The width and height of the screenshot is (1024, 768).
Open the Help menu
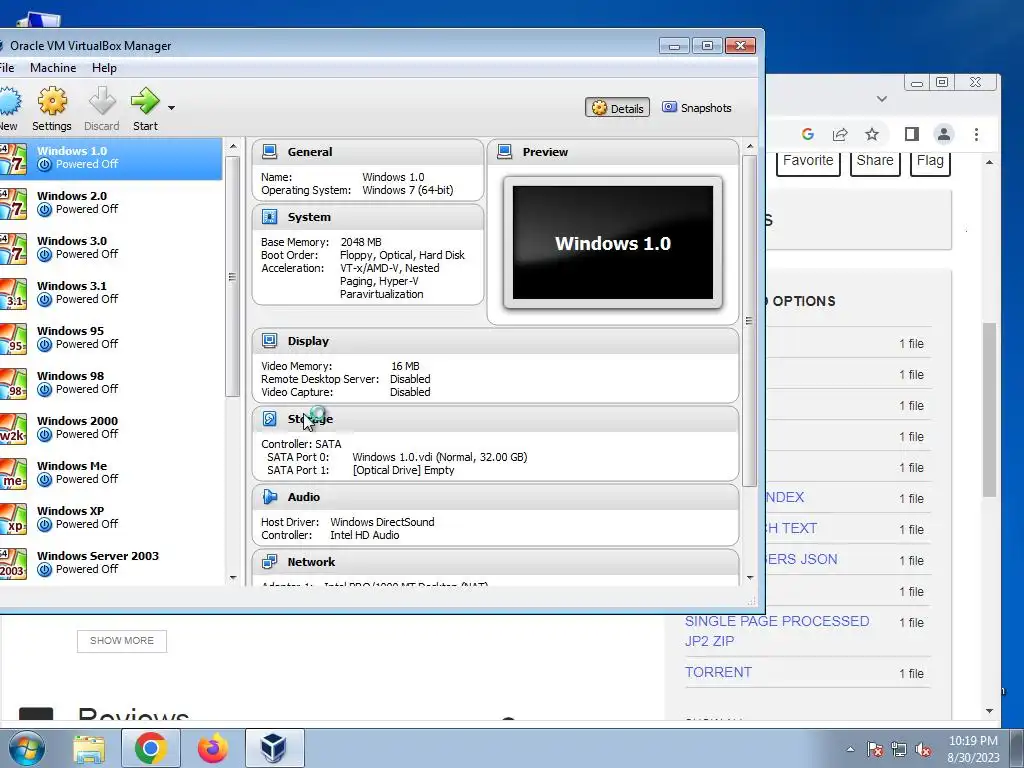click(x=104, y=68)
